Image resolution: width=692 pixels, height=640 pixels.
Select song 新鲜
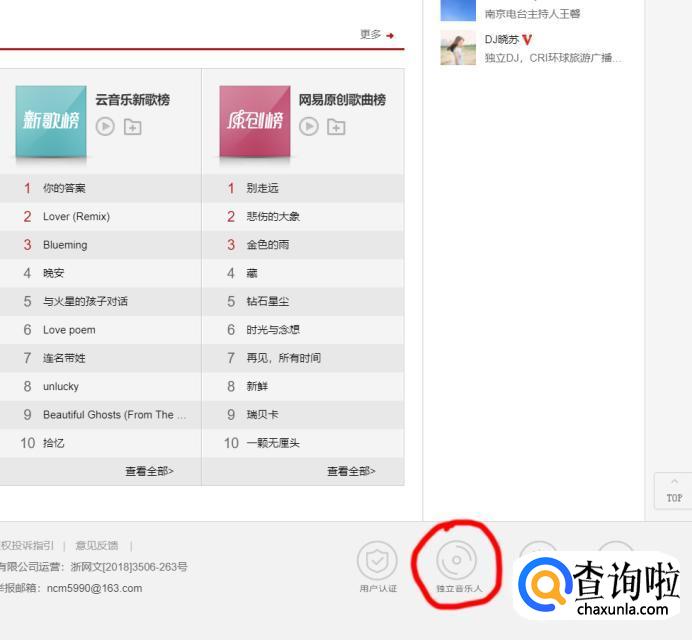(x=257, y=386)
